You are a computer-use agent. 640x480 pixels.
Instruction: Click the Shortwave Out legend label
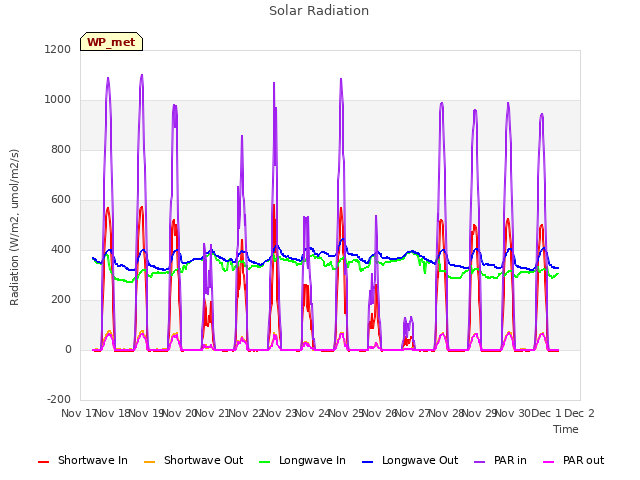pyautogui.click(x=203, y=460)
